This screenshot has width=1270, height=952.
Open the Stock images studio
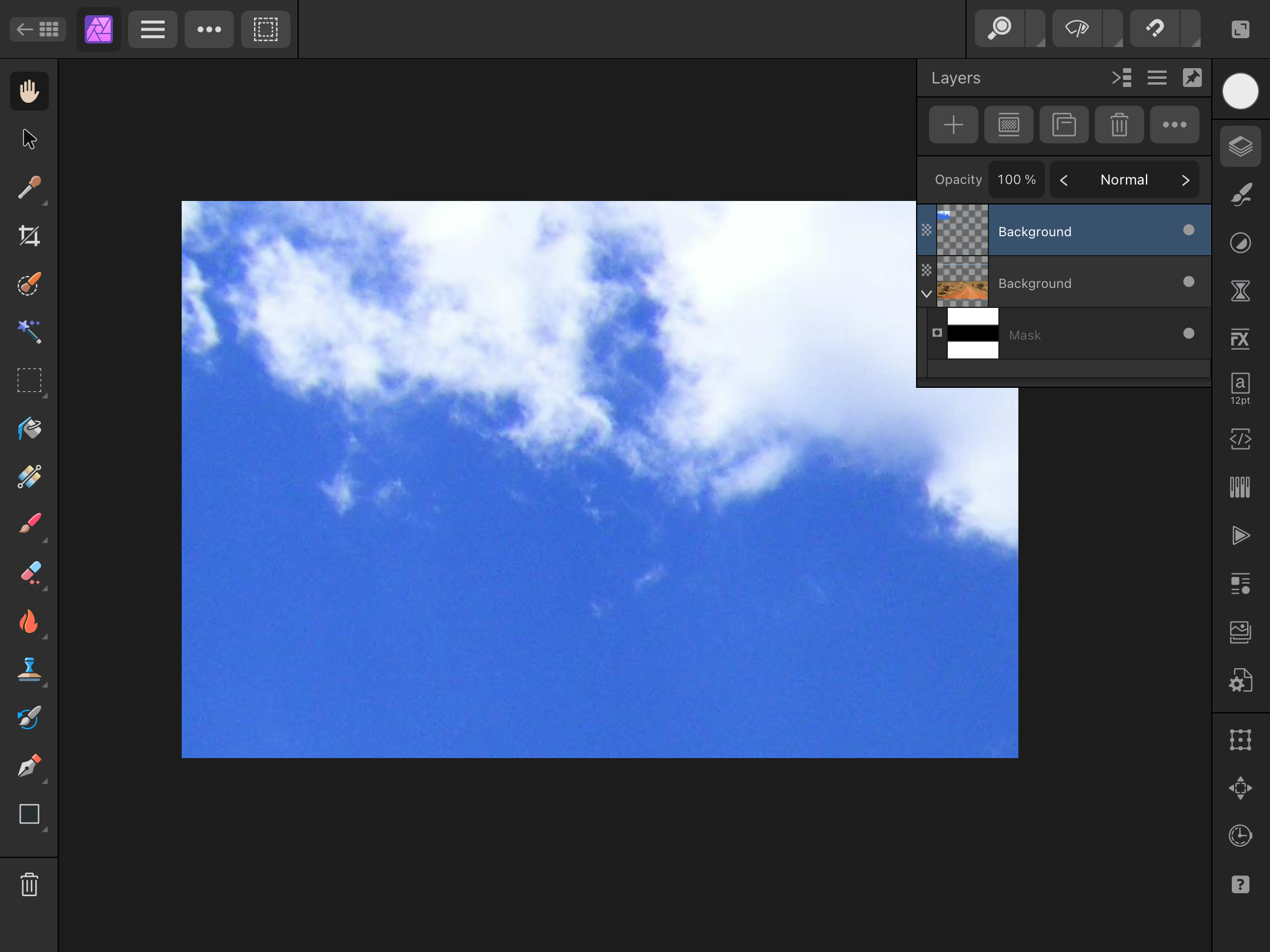point(1241,632)
